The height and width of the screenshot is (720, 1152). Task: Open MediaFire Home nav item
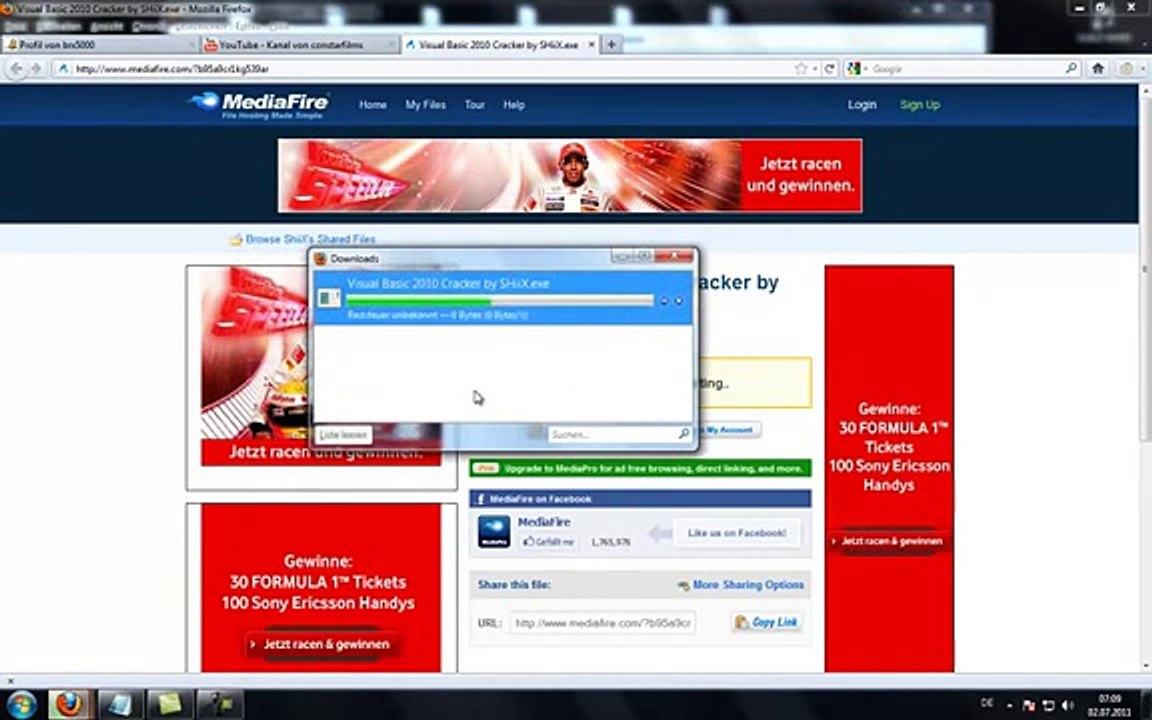372,105
